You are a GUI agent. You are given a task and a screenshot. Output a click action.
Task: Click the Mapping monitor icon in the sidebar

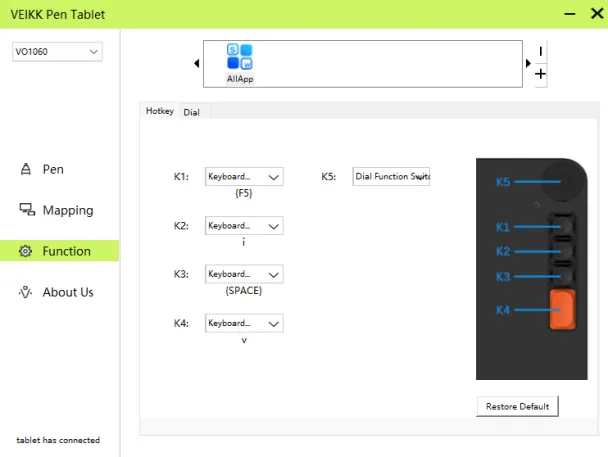(27, 210)
